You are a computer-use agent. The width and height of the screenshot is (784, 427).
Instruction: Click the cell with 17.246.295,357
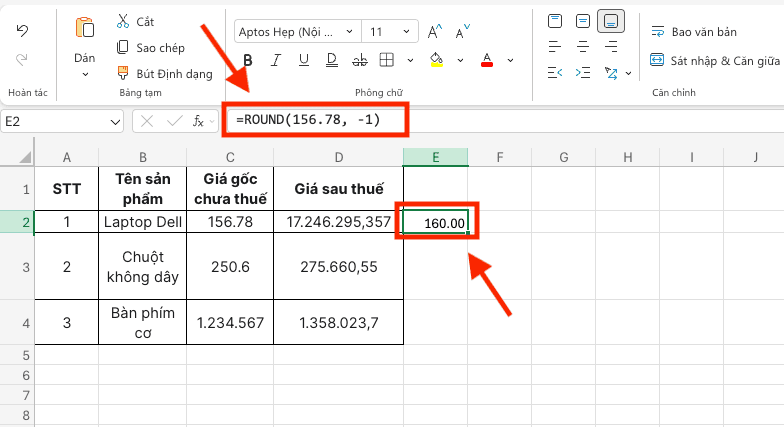(x=338, y=222)
